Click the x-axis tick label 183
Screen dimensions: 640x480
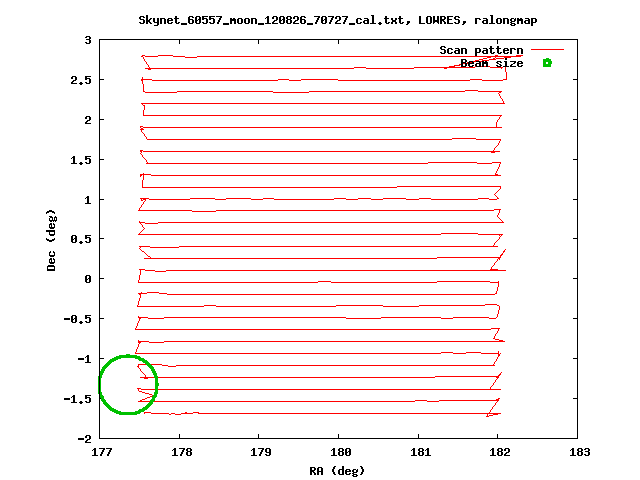(x=580, y=452)
